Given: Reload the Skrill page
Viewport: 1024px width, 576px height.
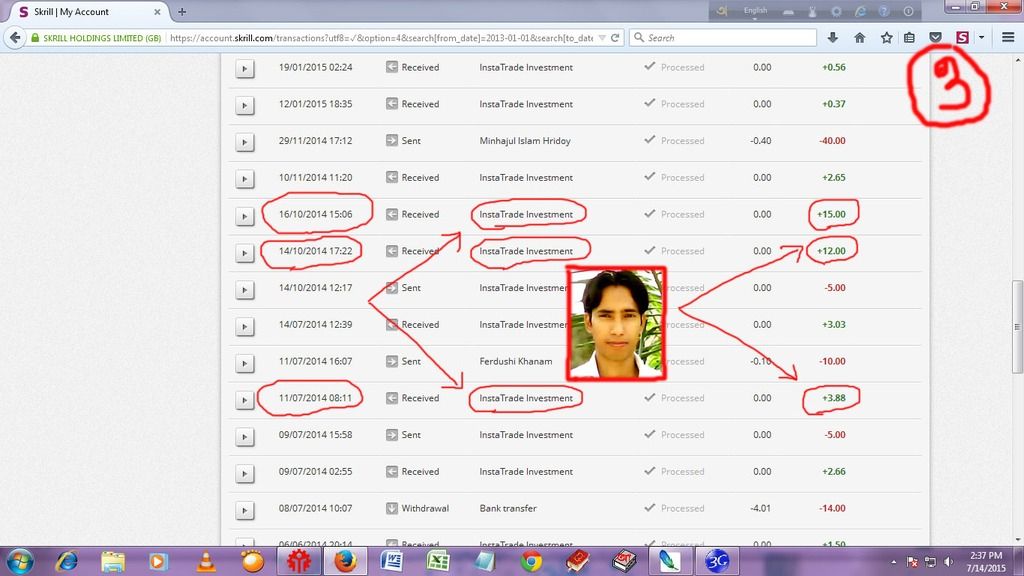Looking at the screenshot, I should (615, 38).
